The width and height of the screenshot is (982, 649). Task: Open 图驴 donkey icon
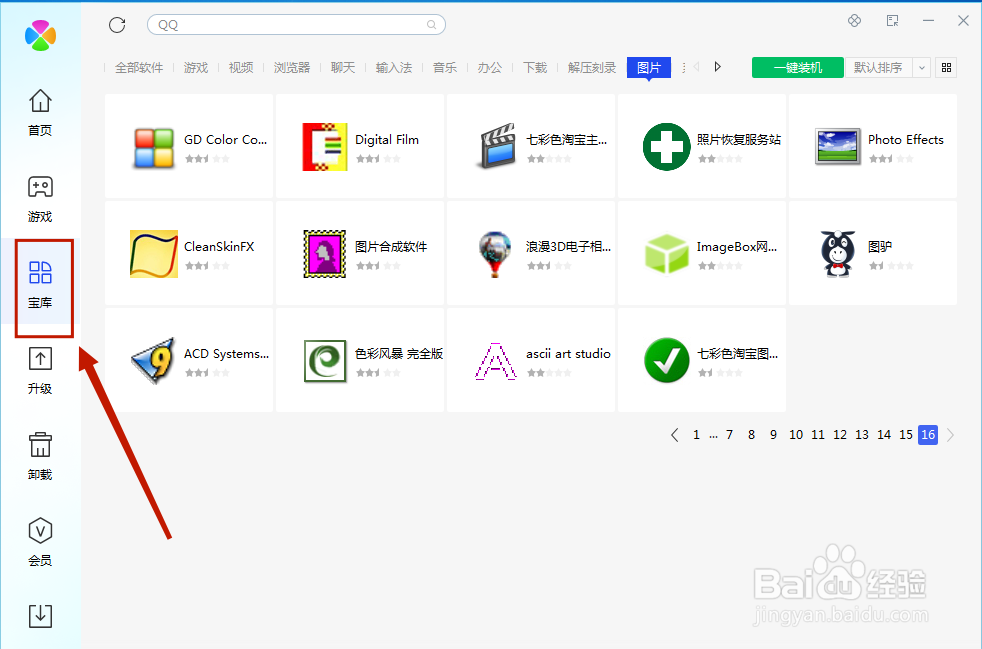837,254
